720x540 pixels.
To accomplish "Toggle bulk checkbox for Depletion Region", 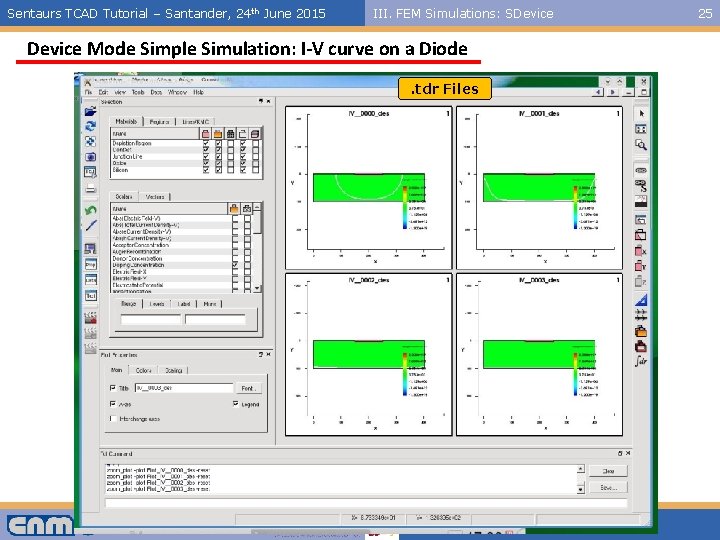I will pyautogui.click(x=206, y=143).
